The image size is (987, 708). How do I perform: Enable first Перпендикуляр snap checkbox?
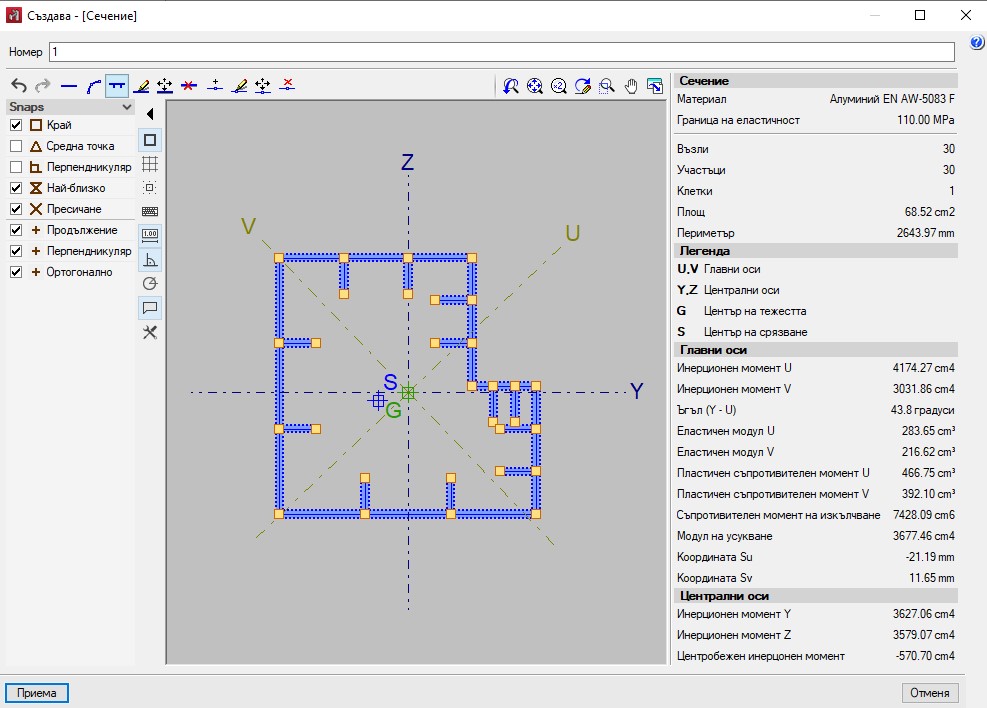pyautogui.click(x=16, y=167)
